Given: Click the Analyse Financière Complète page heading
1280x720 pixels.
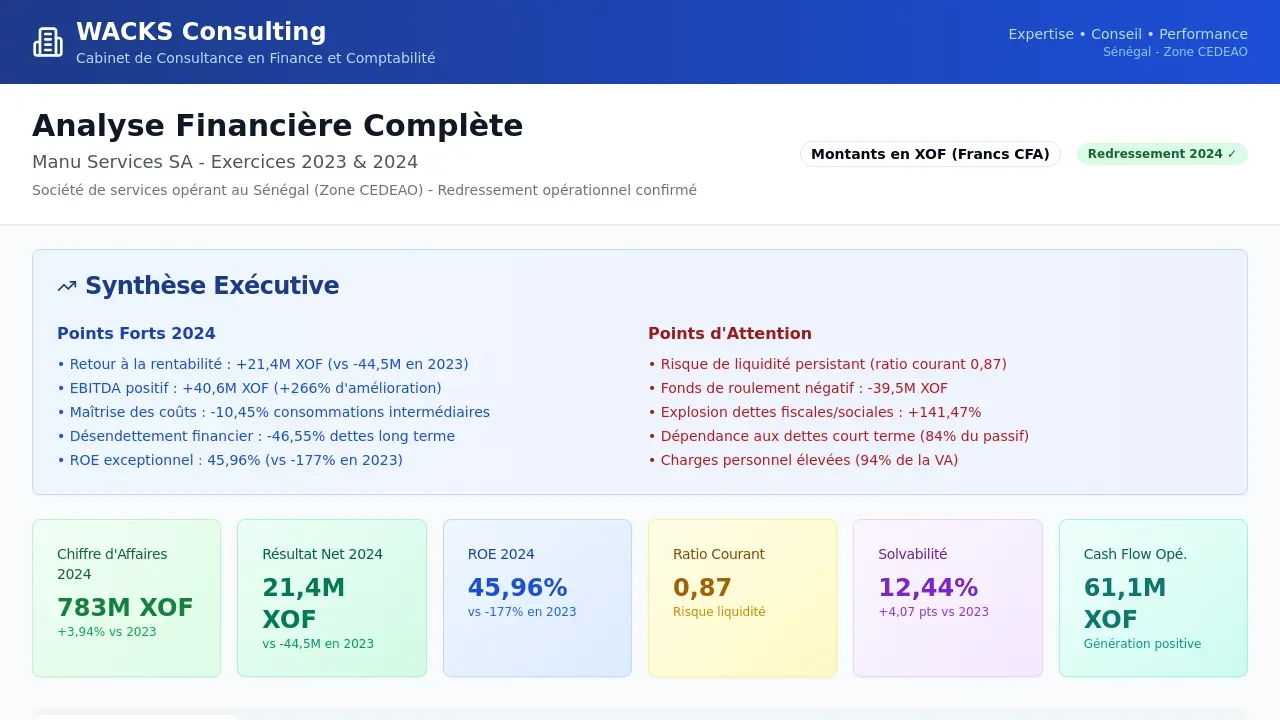Looking at the screenshot, I should pos(278,126).
